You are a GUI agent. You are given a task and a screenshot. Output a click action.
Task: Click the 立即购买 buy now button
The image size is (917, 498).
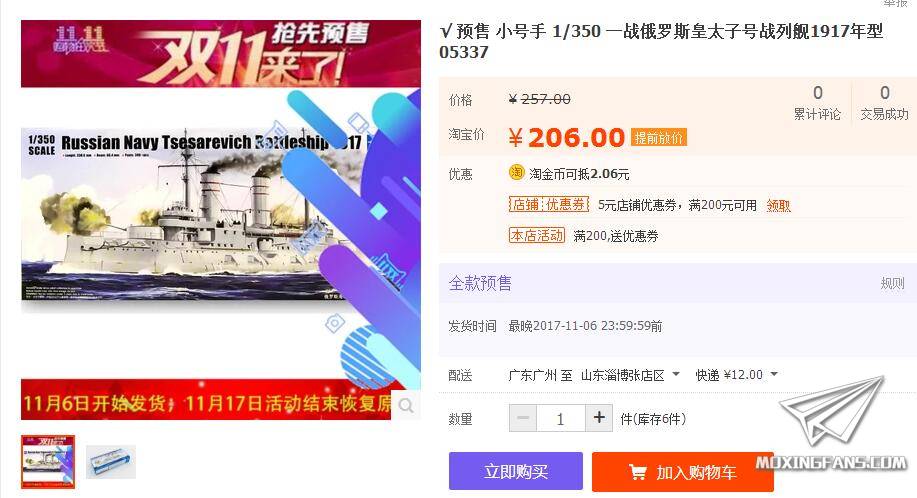pyautogui.click(x=516, y=471)
